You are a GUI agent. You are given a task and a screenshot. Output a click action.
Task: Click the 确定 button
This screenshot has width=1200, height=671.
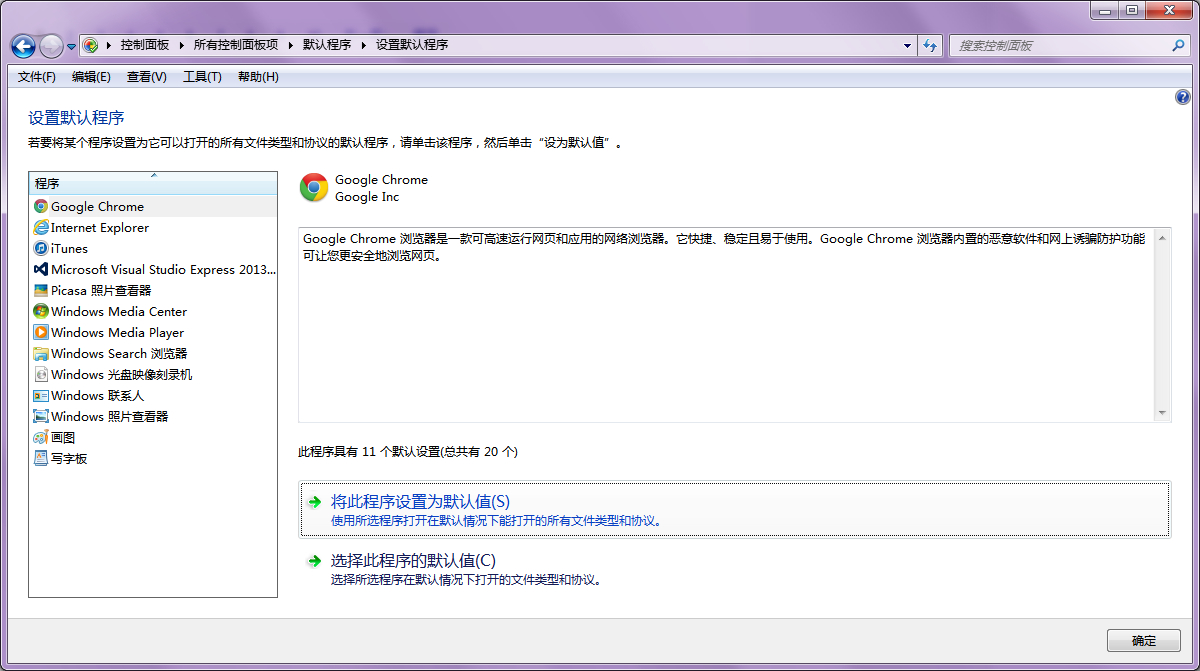1144,641
